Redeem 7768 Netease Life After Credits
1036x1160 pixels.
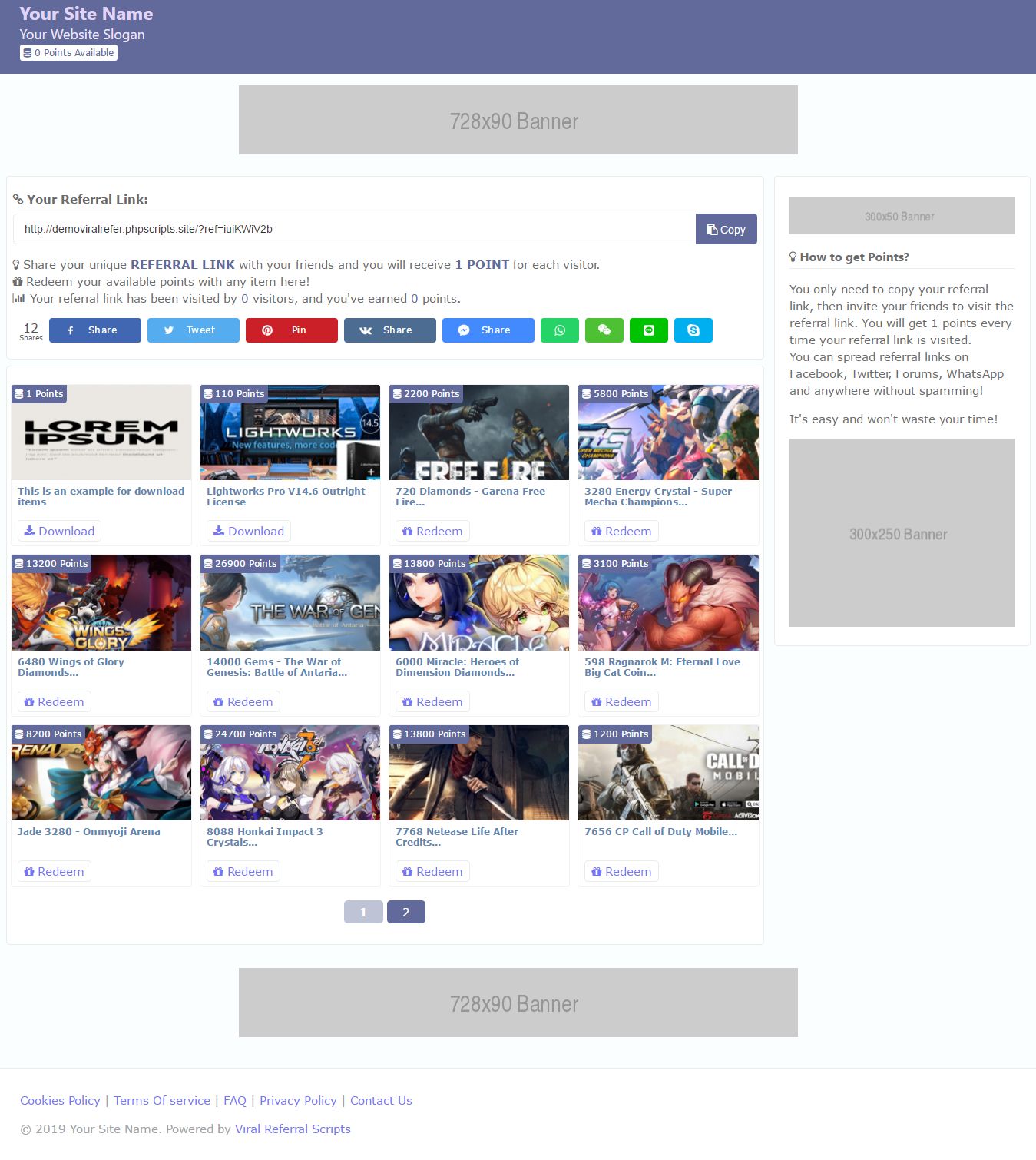tap(432, 871)
